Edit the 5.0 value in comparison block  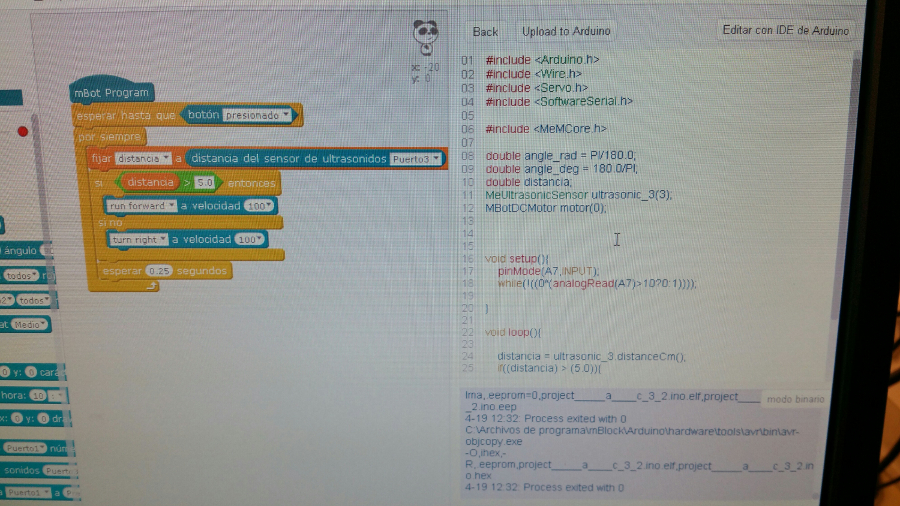(x=204, y=183)
